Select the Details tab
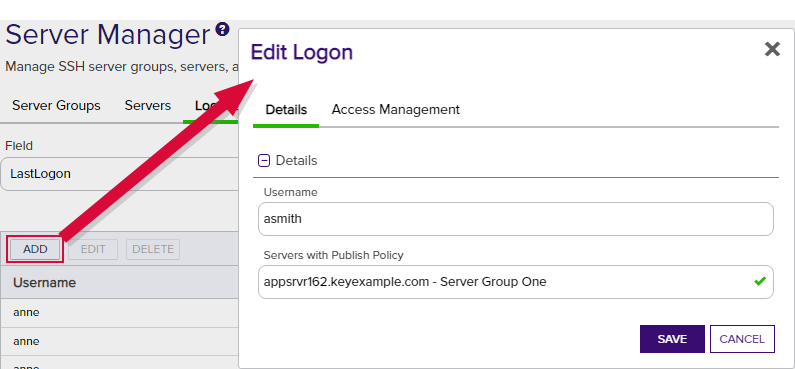The image size is (795, 369). [286, 109]
